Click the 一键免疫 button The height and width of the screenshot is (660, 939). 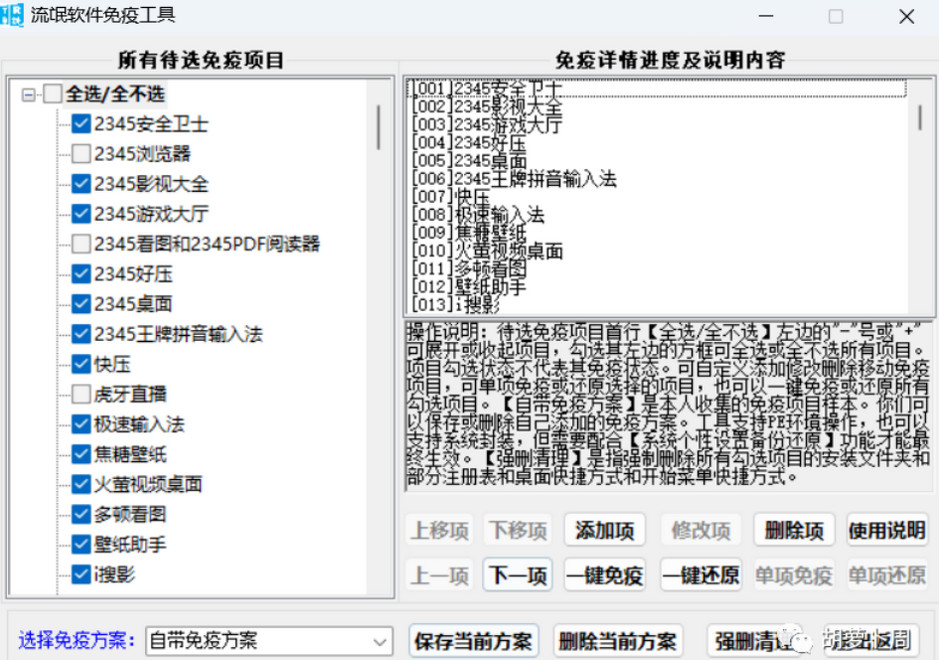click(x=605, y=576)
